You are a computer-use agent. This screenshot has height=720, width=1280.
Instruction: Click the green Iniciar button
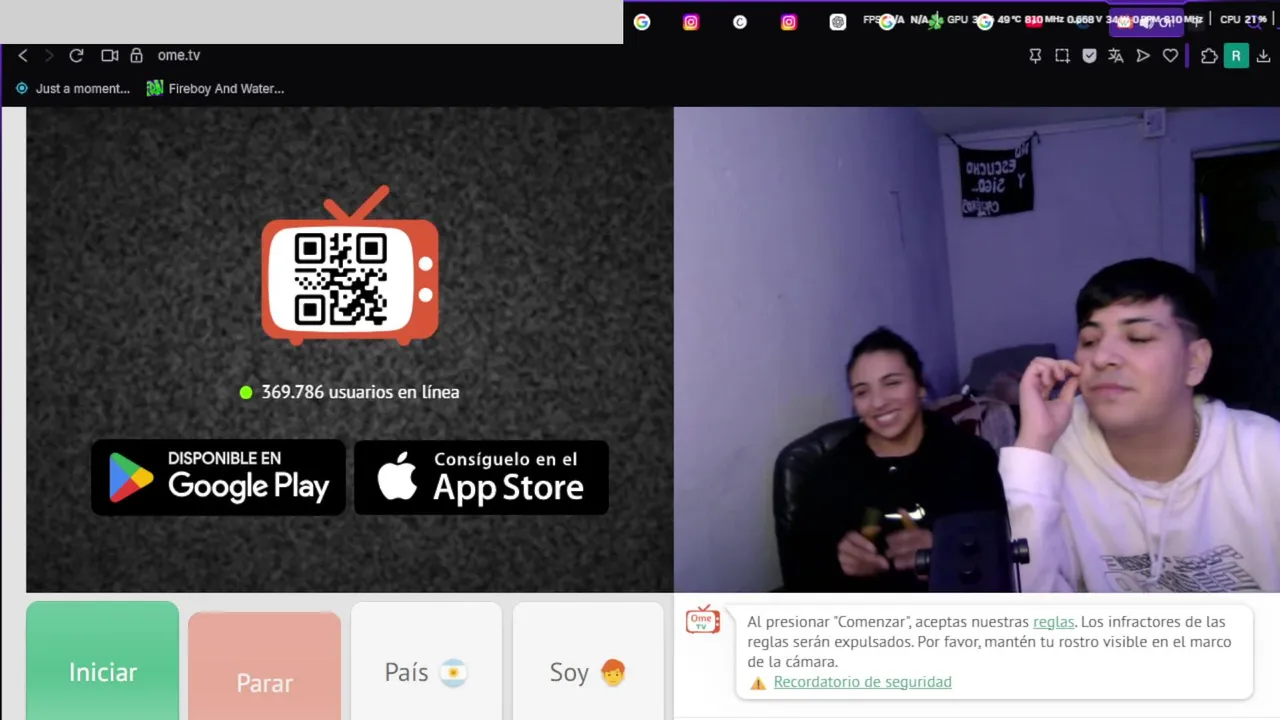102,661
